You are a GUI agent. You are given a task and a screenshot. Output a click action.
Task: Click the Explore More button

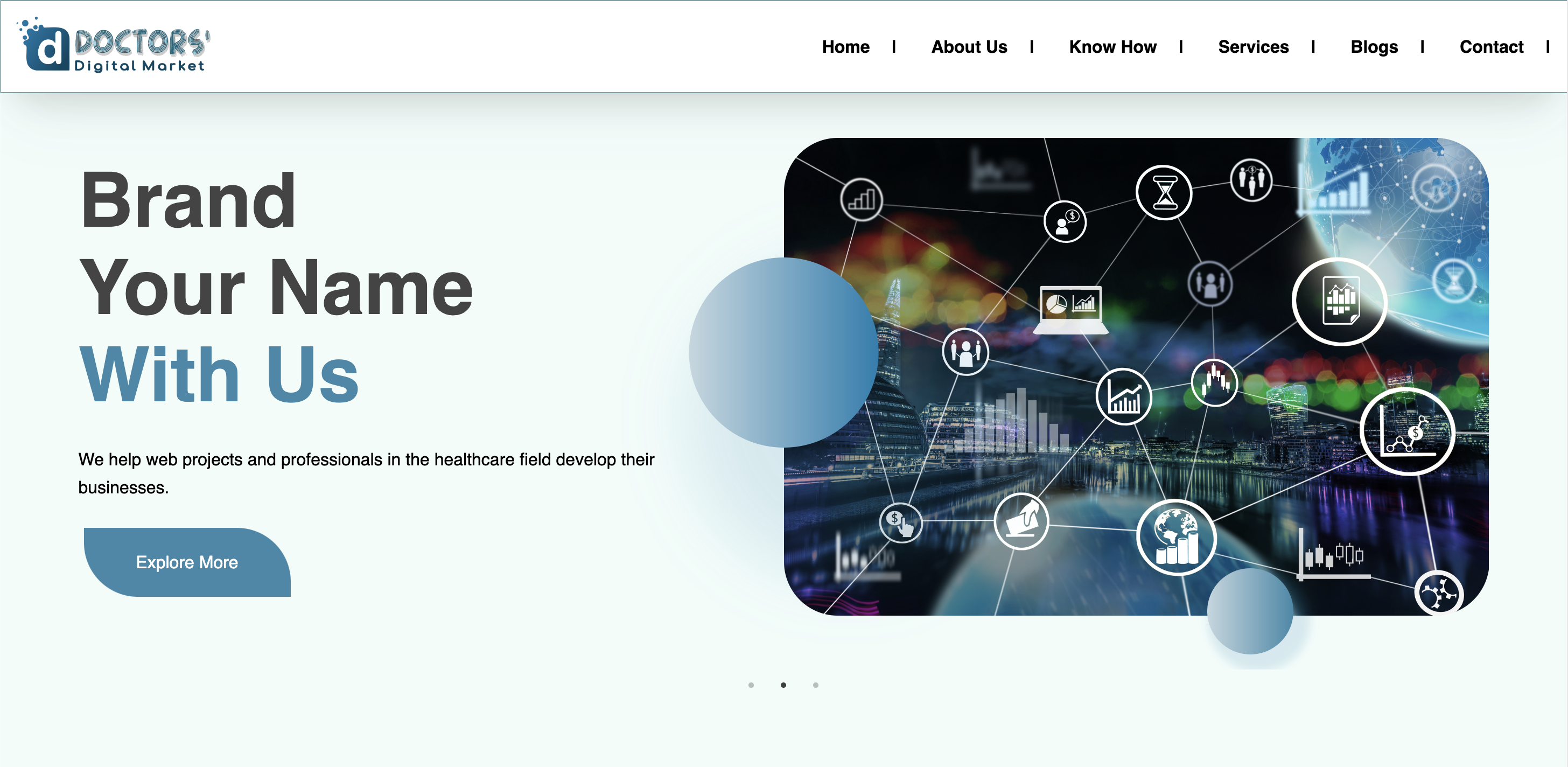pyautogui.click(x=188, y=562)
